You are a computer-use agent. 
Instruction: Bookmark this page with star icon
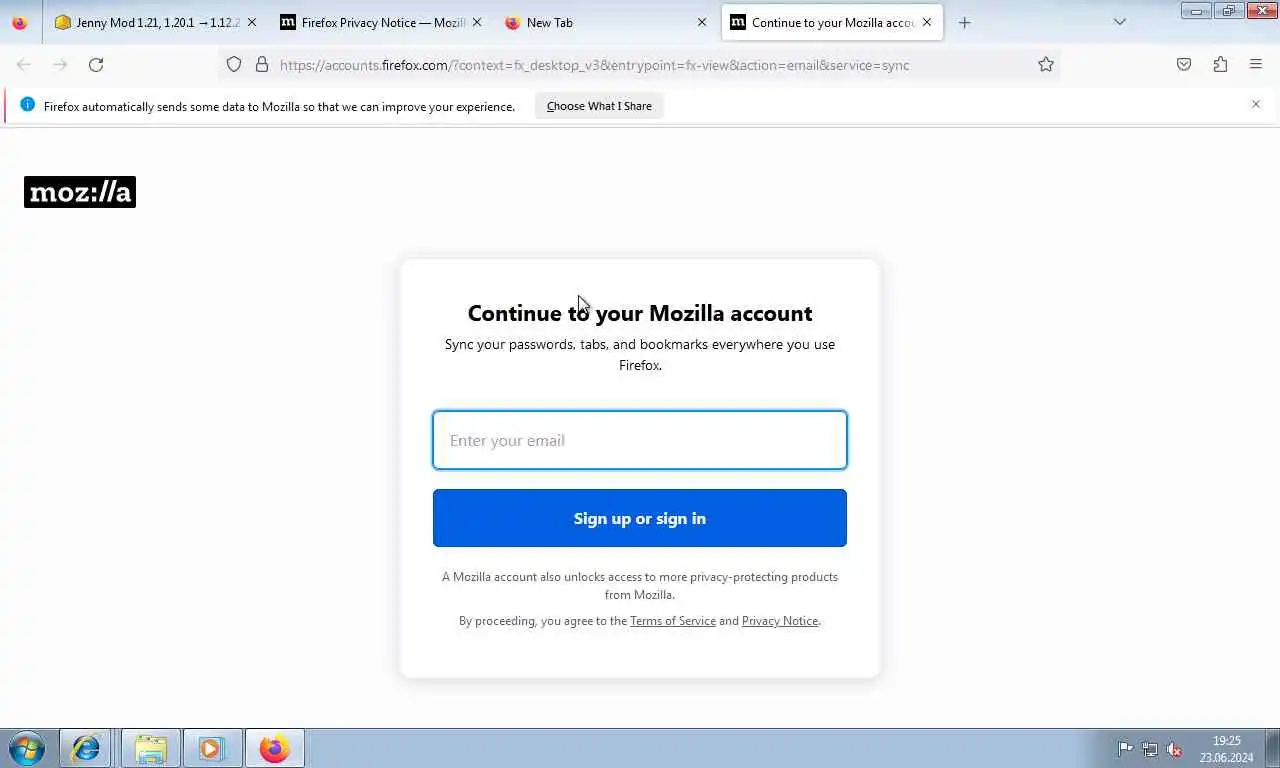point(1046,65)
